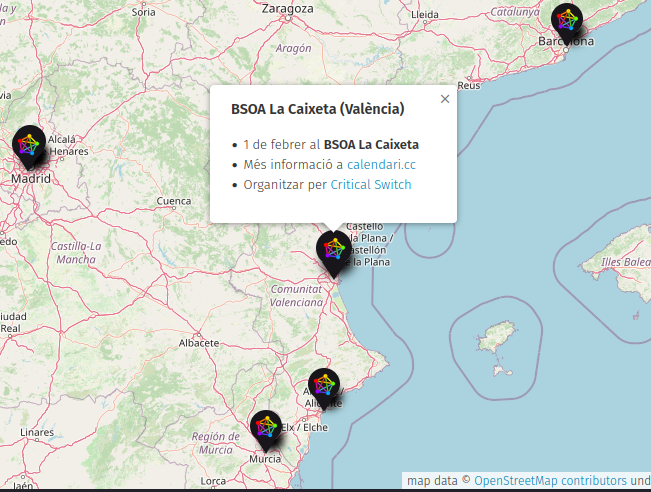Click the map marker over Barcelona
The image size is (651, 492).
(567, 24)
